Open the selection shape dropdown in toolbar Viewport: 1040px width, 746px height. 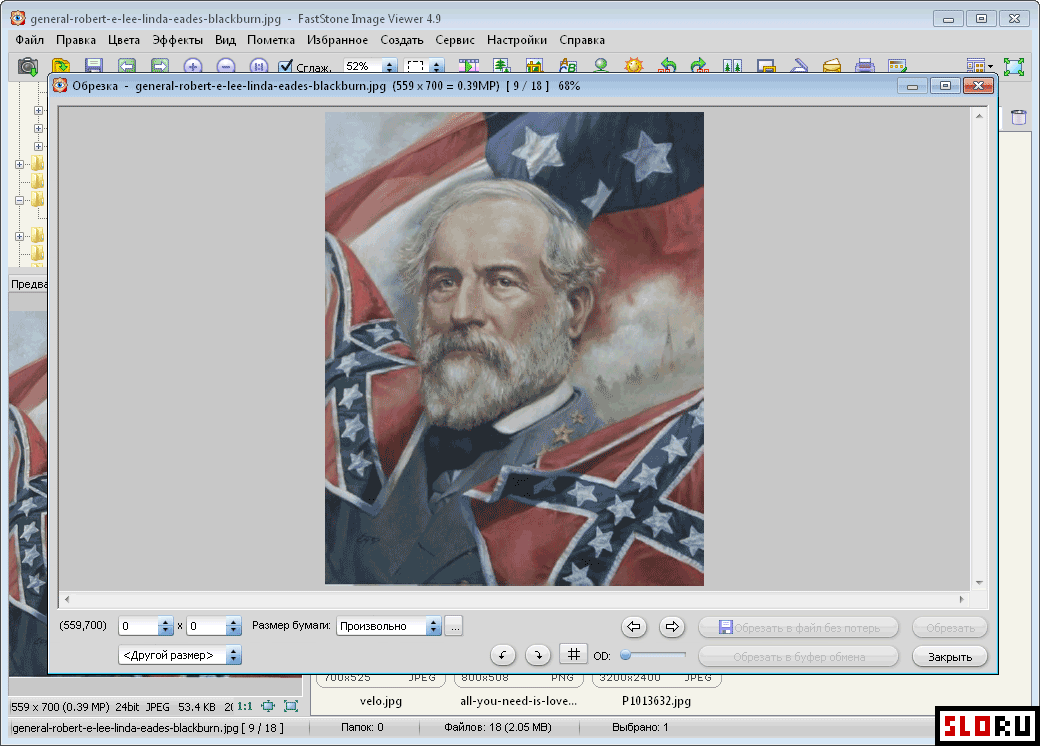tap(436, 66)
